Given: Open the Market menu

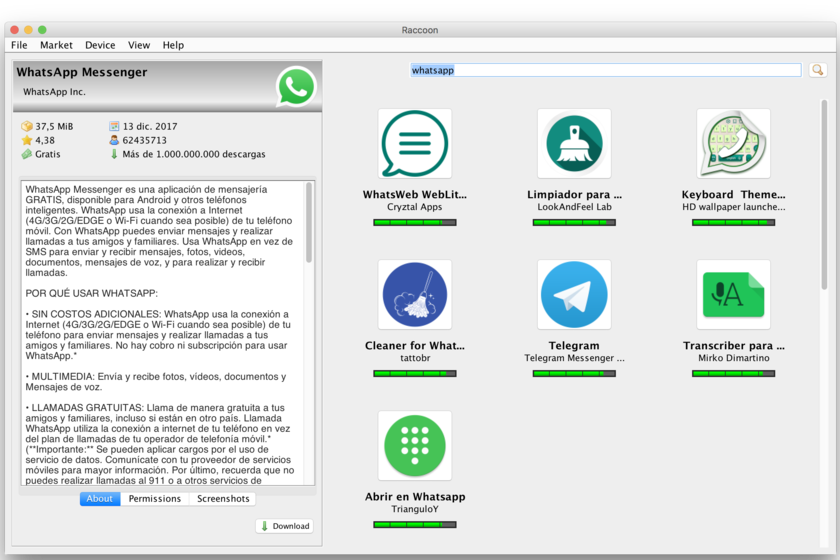Looking at the screenshot, I should (x=56, y=45).
